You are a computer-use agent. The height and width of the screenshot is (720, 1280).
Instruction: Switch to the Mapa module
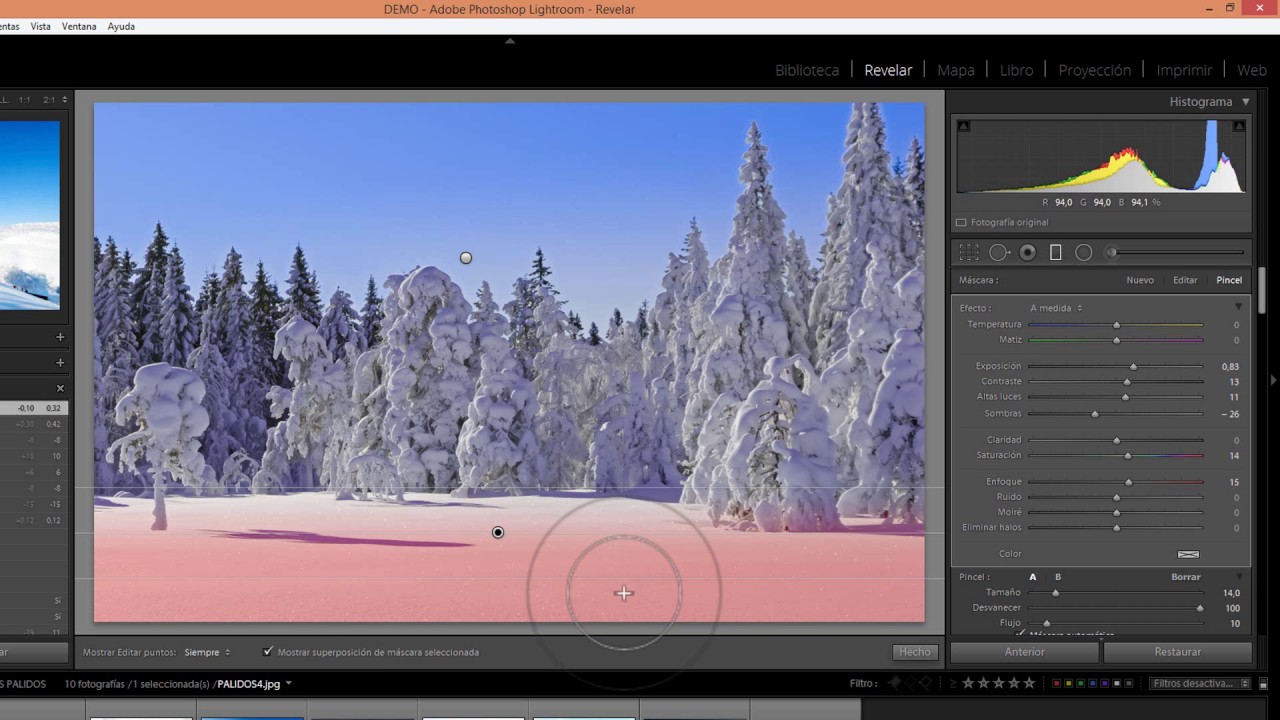click(x=956, y=70)
